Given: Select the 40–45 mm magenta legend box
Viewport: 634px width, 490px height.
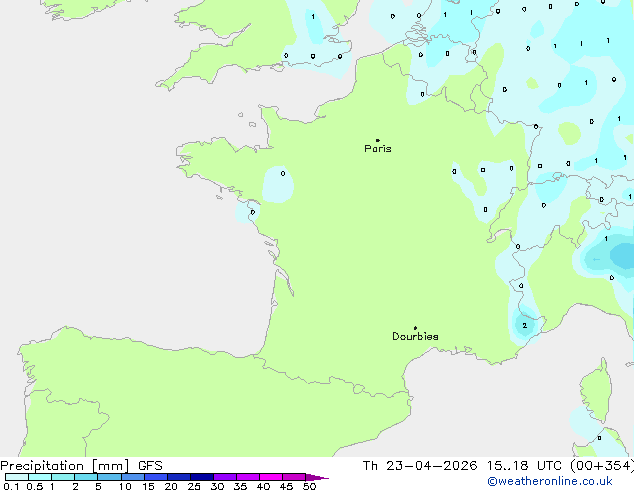Looking at the screenshot, I should click(271, 477).
